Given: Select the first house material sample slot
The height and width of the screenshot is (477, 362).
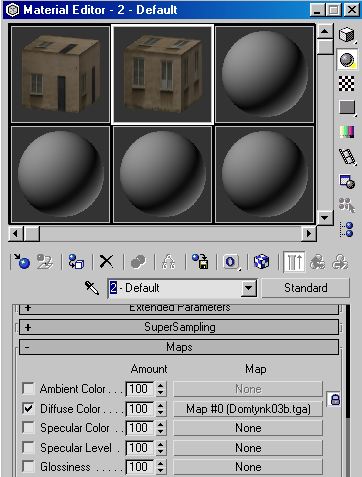Looking at the screenshot, I should tap(61, 75).
